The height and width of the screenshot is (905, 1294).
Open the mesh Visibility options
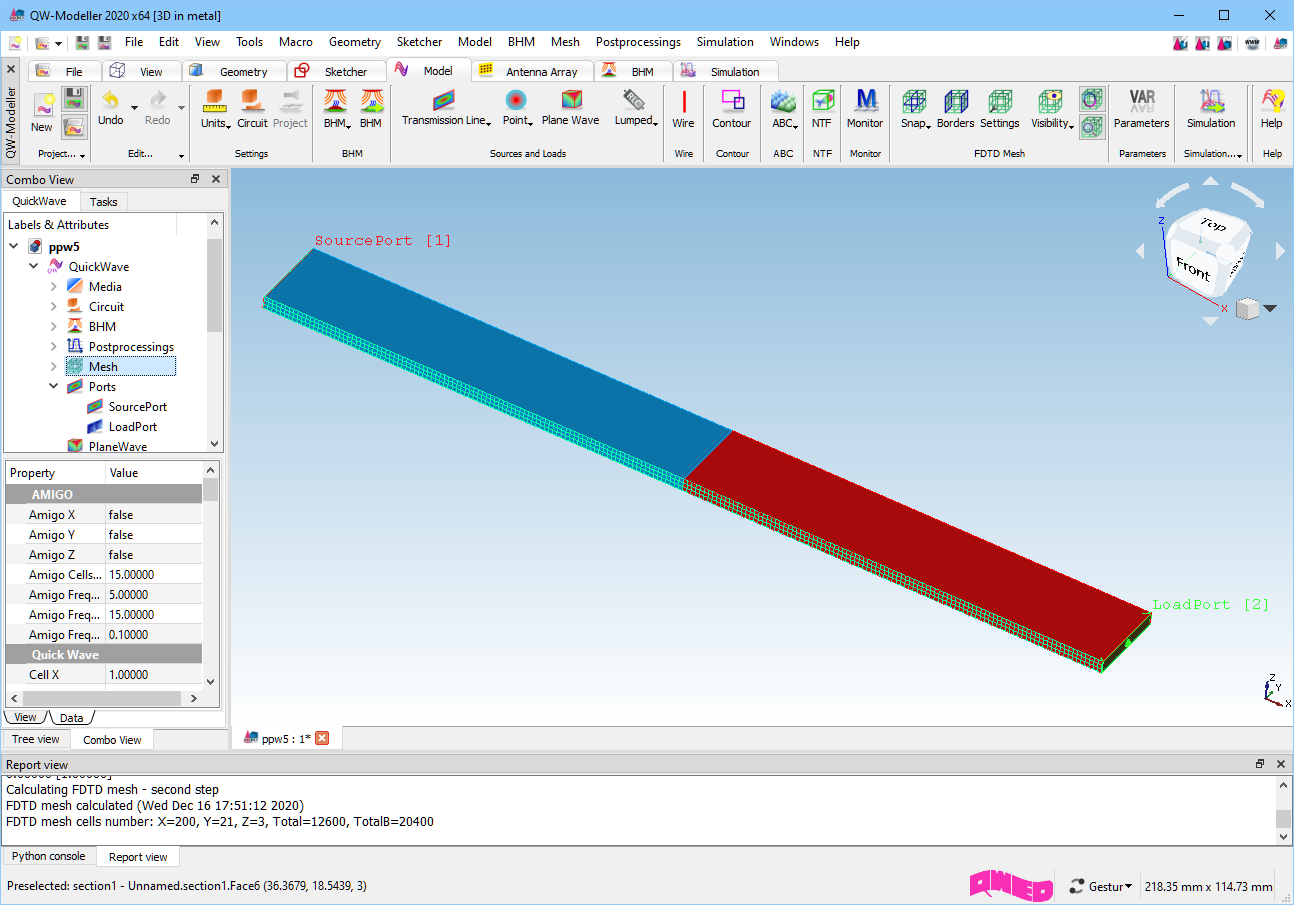coord(1052,110)
